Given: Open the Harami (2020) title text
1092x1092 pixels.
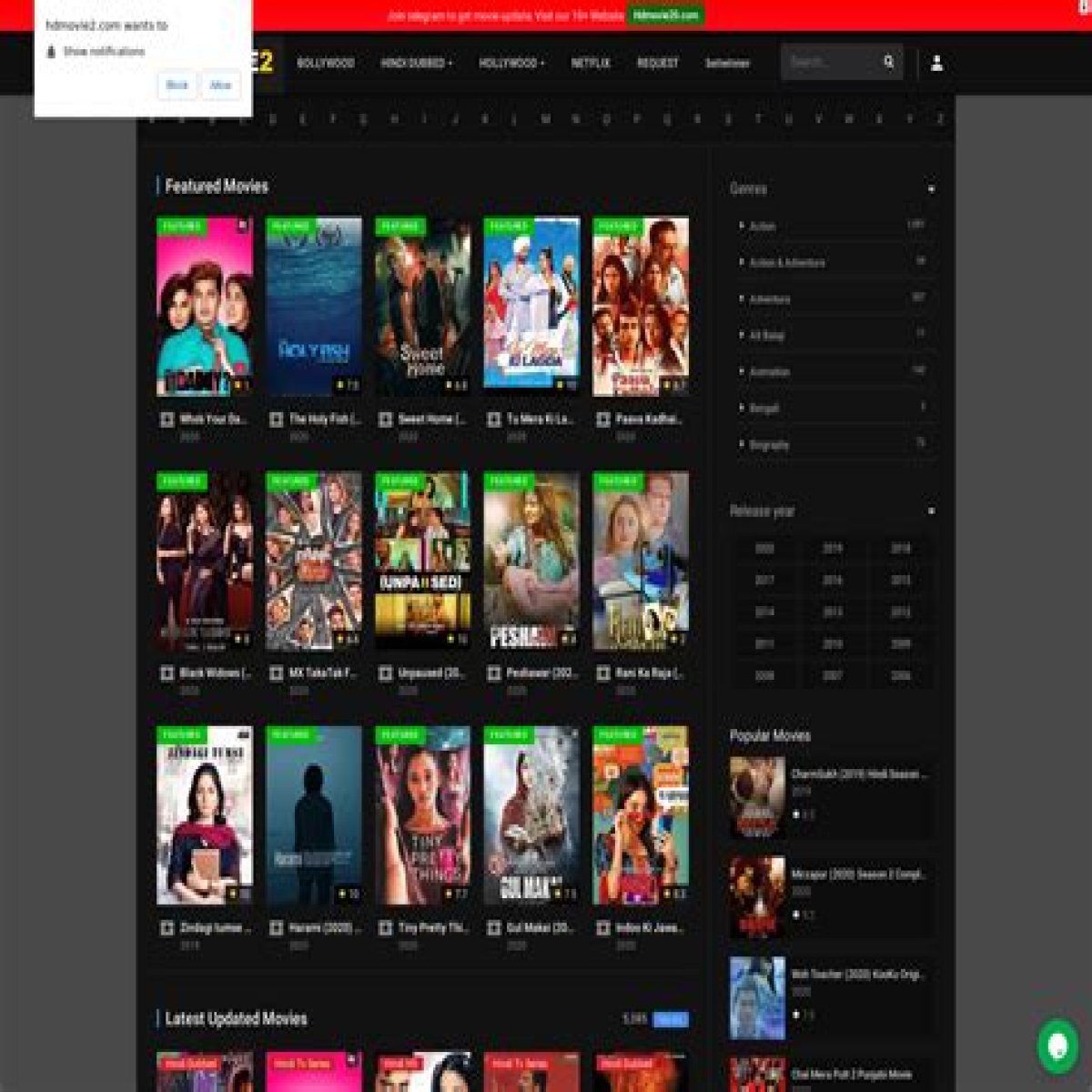Looking at the screenshot, I should (326, 928).
